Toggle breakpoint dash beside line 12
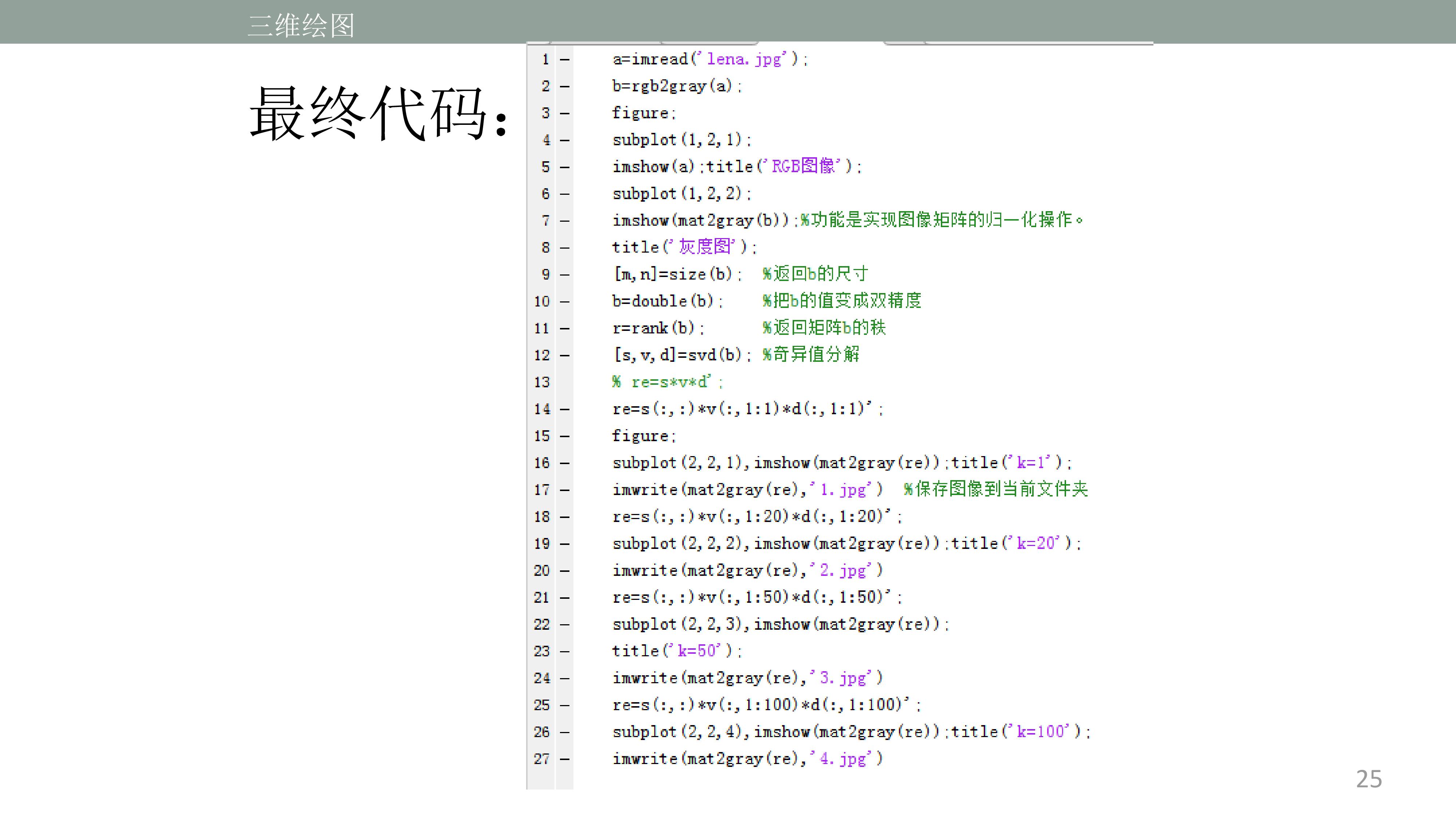 pyautogui.click(x=564, y=356)
